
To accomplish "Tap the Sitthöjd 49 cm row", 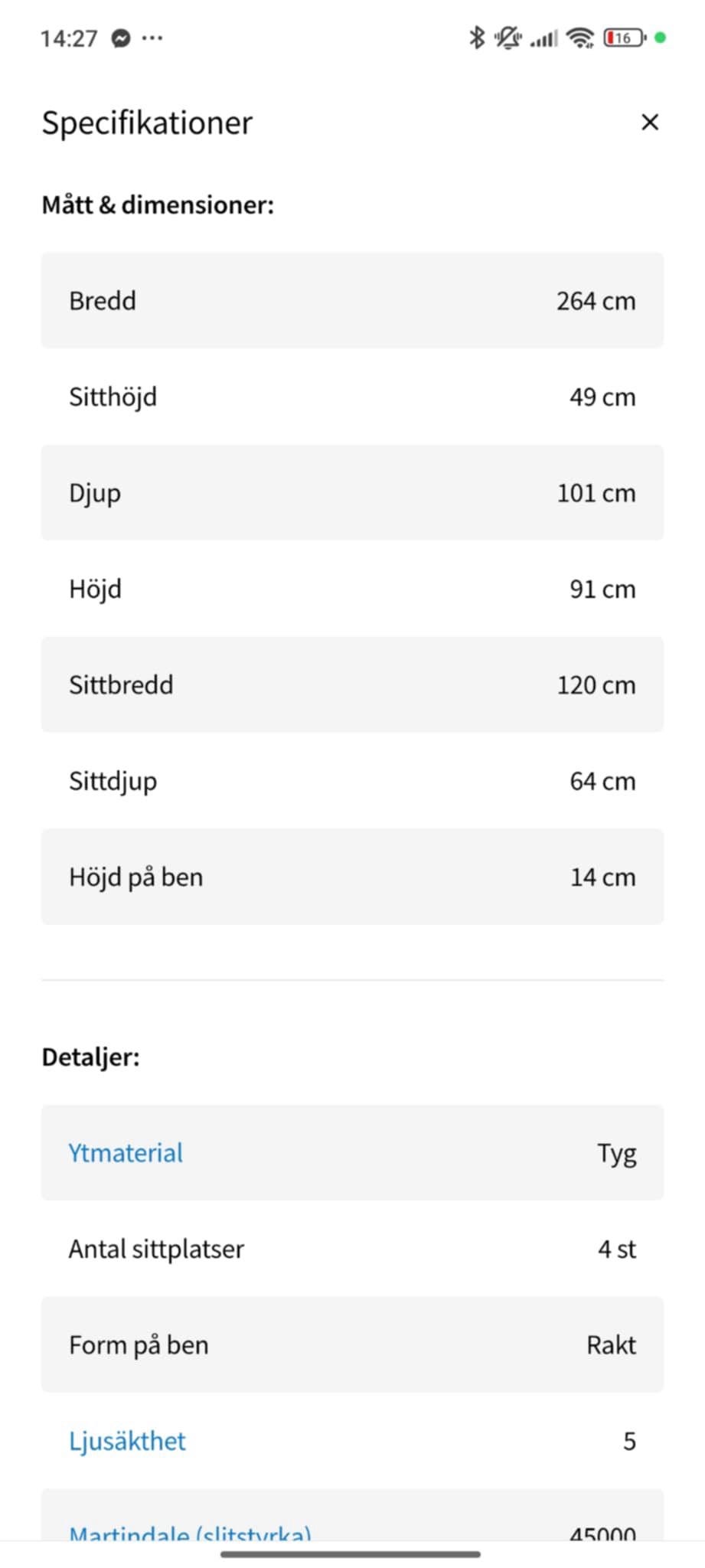I will (352, 397).
